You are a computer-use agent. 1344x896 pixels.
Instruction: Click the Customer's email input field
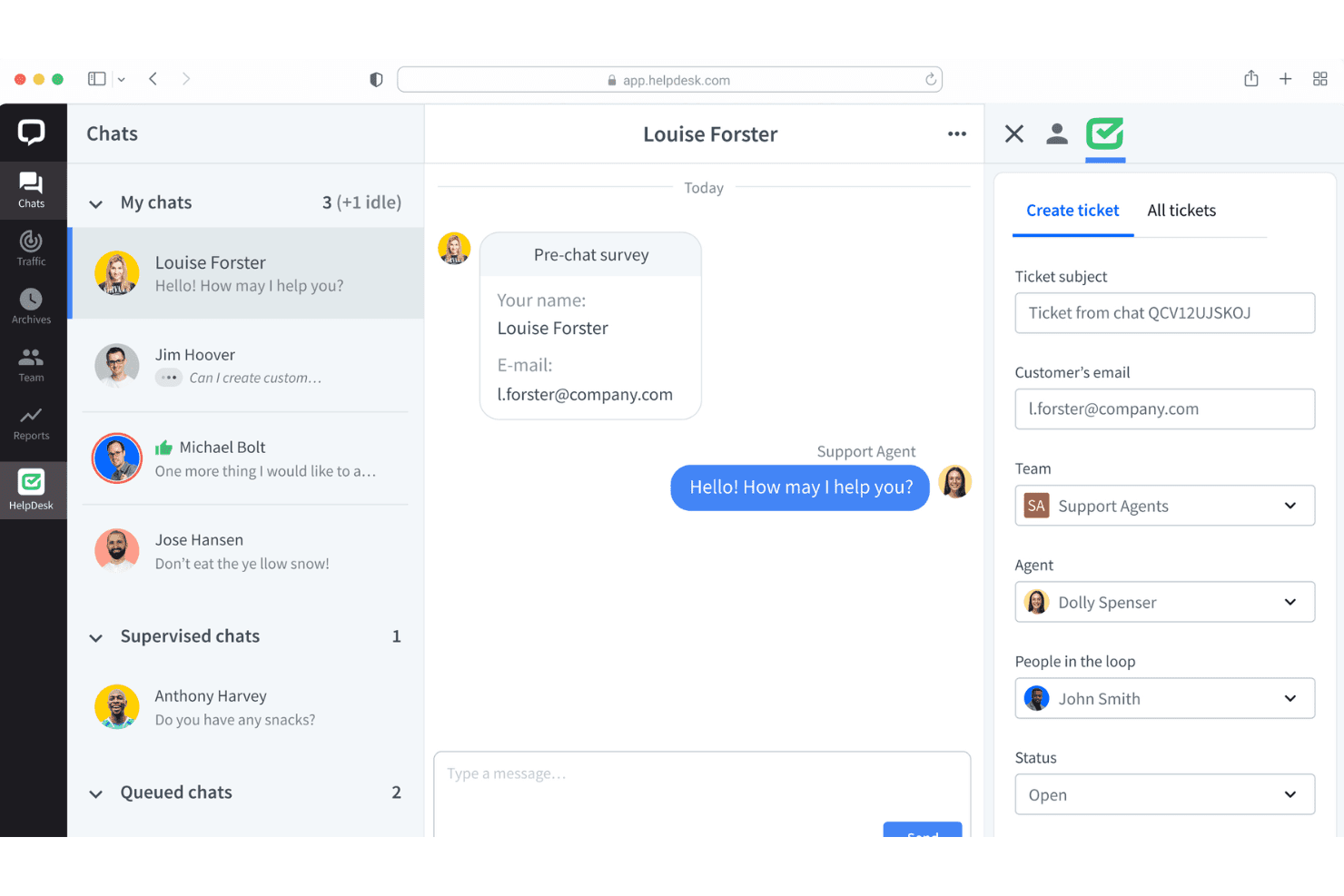pyautogui.click(x=1165, y=409)
